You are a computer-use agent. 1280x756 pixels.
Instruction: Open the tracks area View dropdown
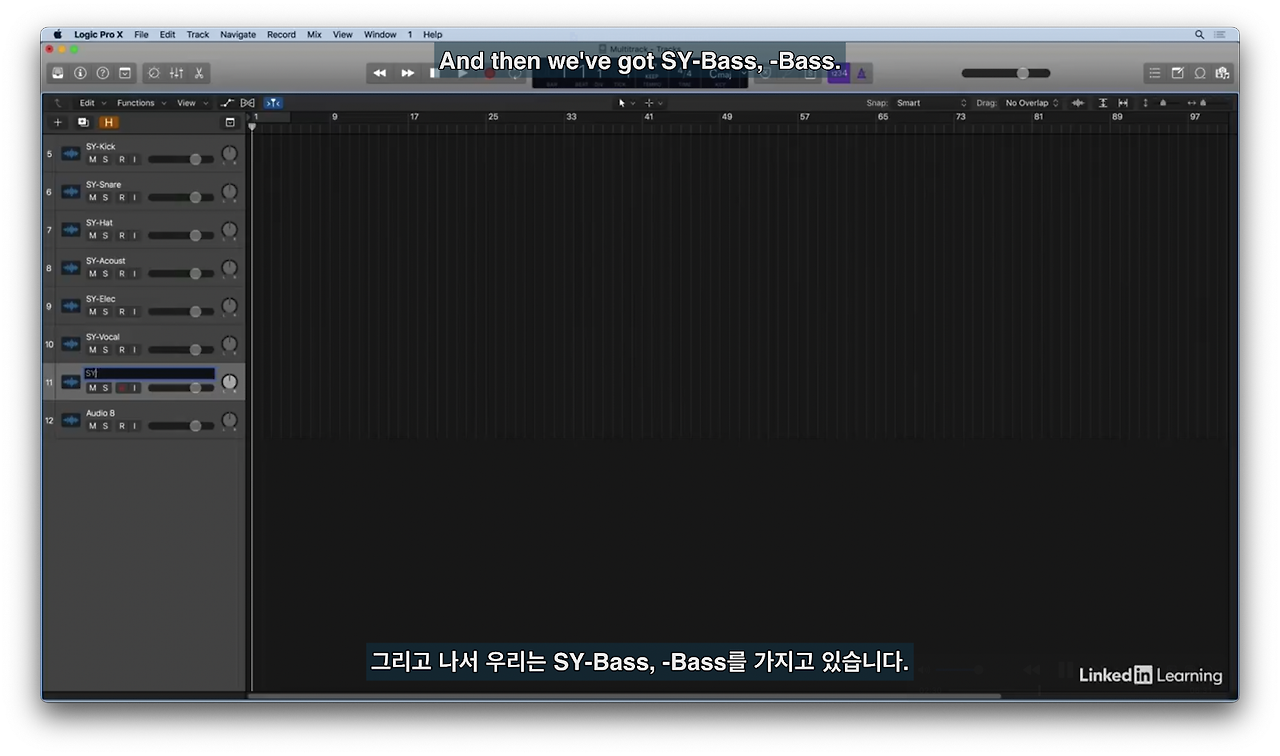192,103
